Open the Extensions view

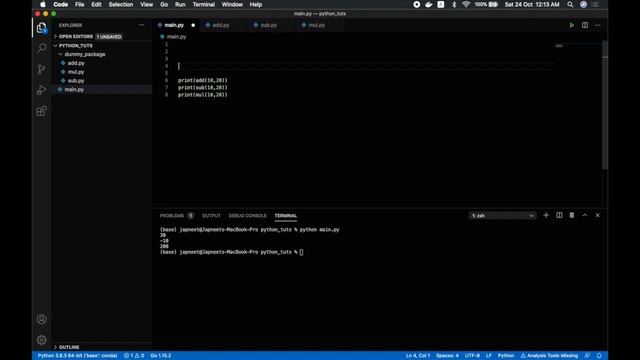[41, 111]
